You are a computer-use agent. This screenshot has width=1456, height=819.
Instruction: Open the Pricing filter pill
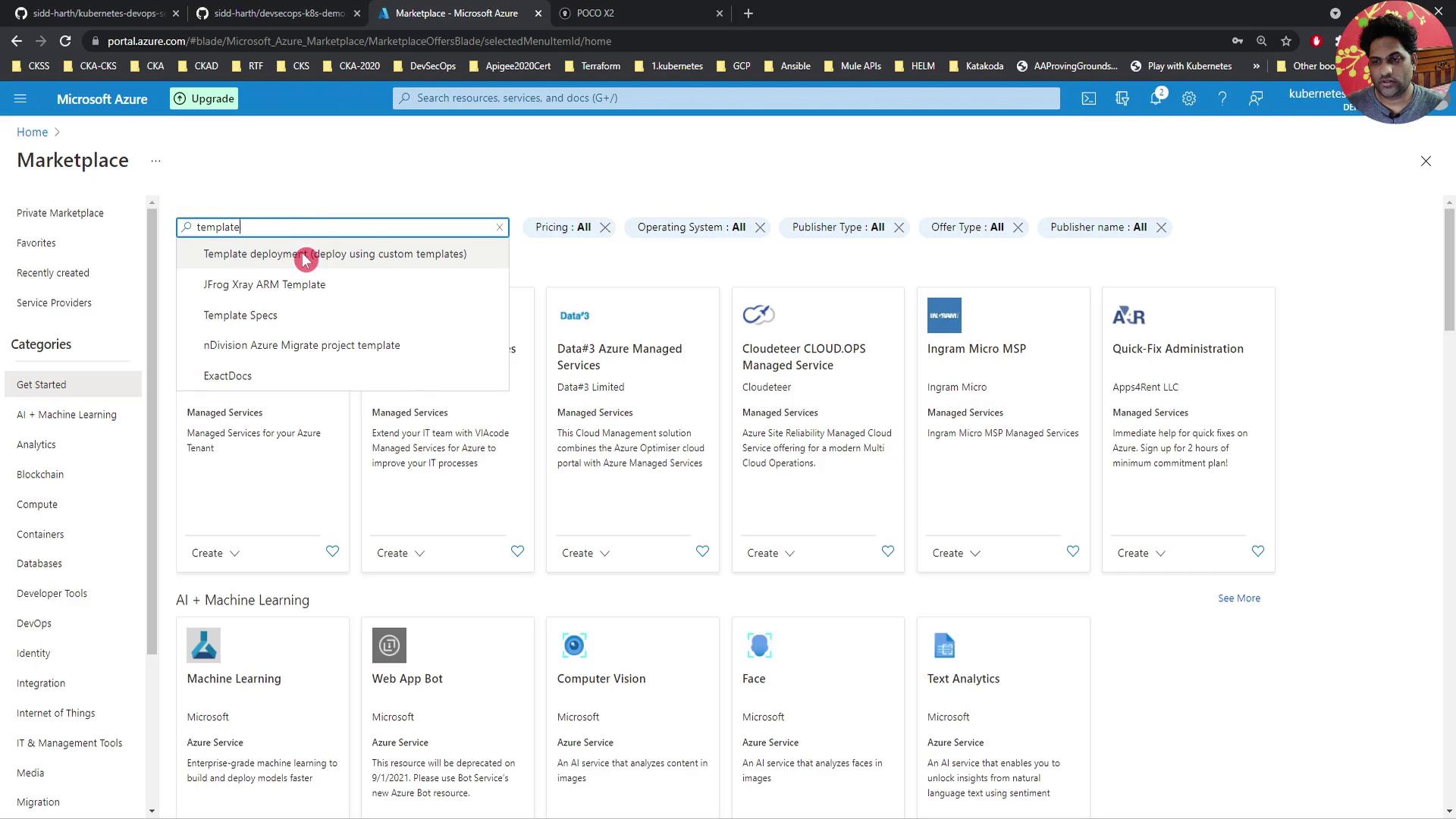click(x=563, y=227)
